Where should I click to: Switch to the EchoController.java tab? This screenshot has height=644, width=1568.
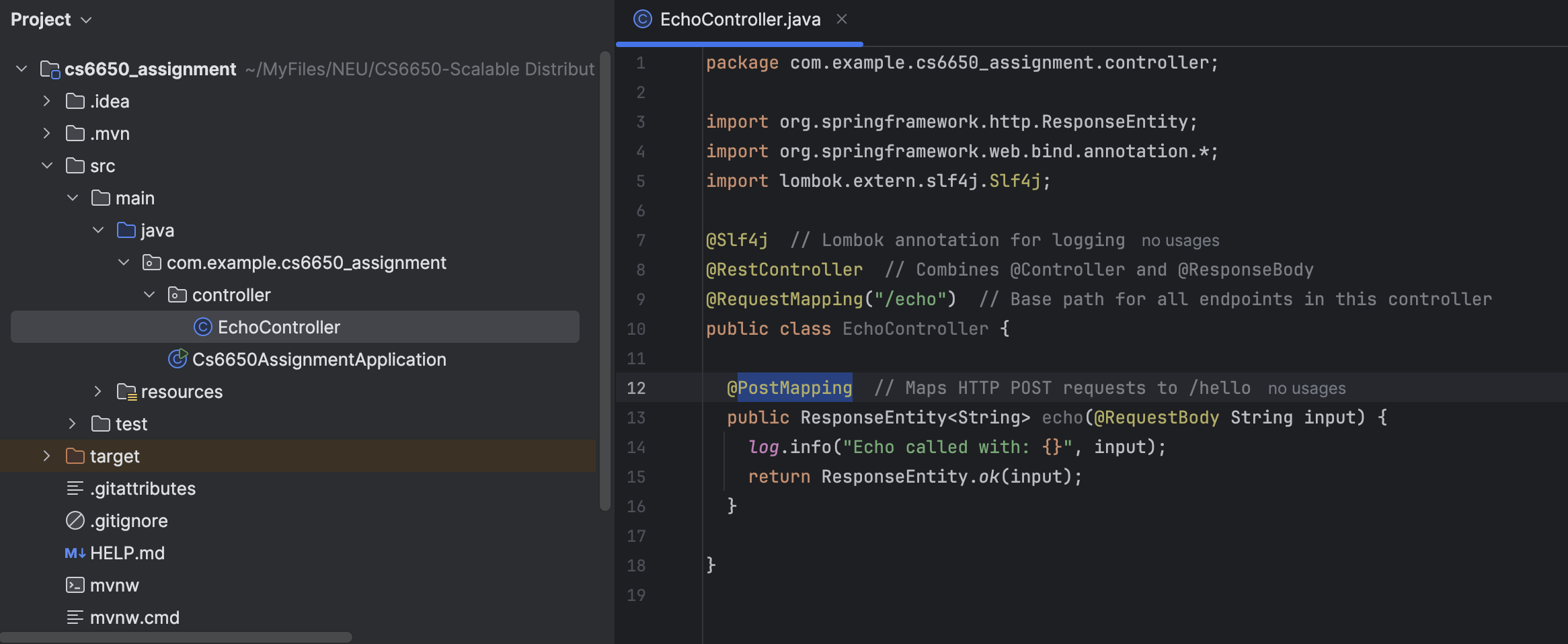point(740,19)
